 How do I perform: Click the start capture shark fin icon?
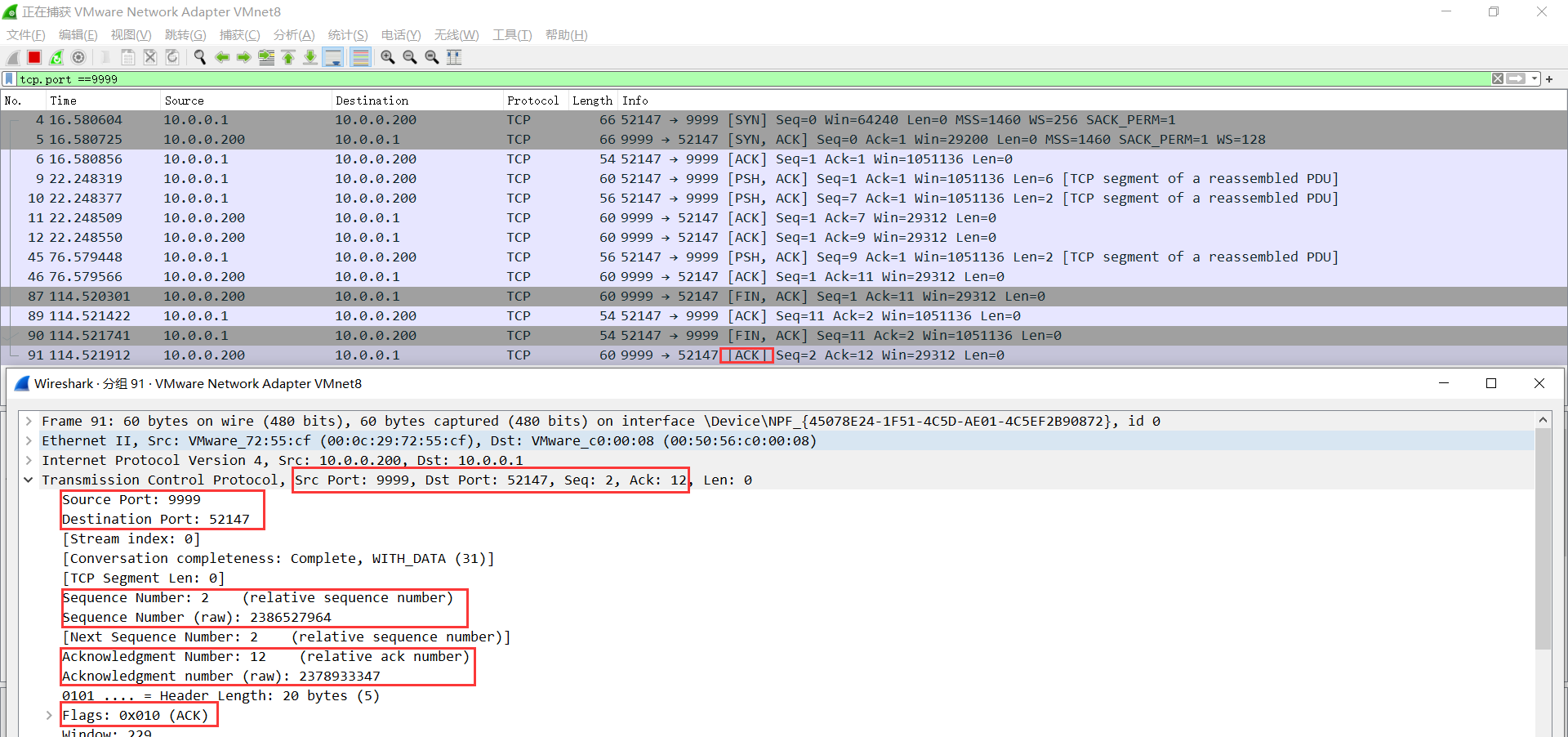coord(13,57)
